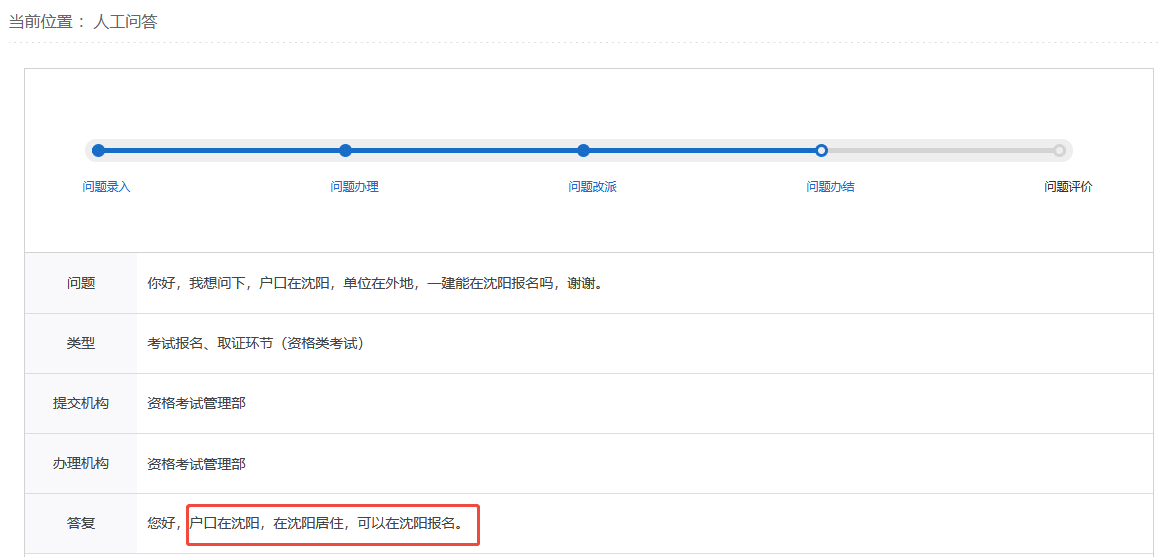Screen dimensions: 1159x557
Task: Click the 人工问答 breadcrumb text
Action: (x=125, y=21)
